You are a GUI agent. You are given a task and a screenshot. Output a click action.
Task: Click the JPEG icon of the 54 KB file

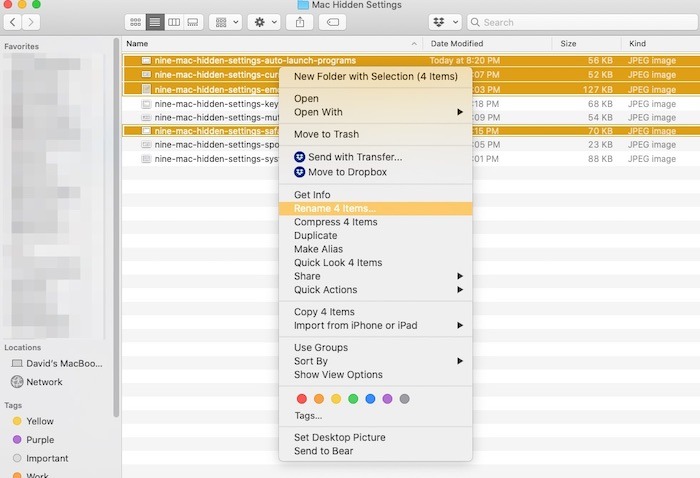(146, 118)
